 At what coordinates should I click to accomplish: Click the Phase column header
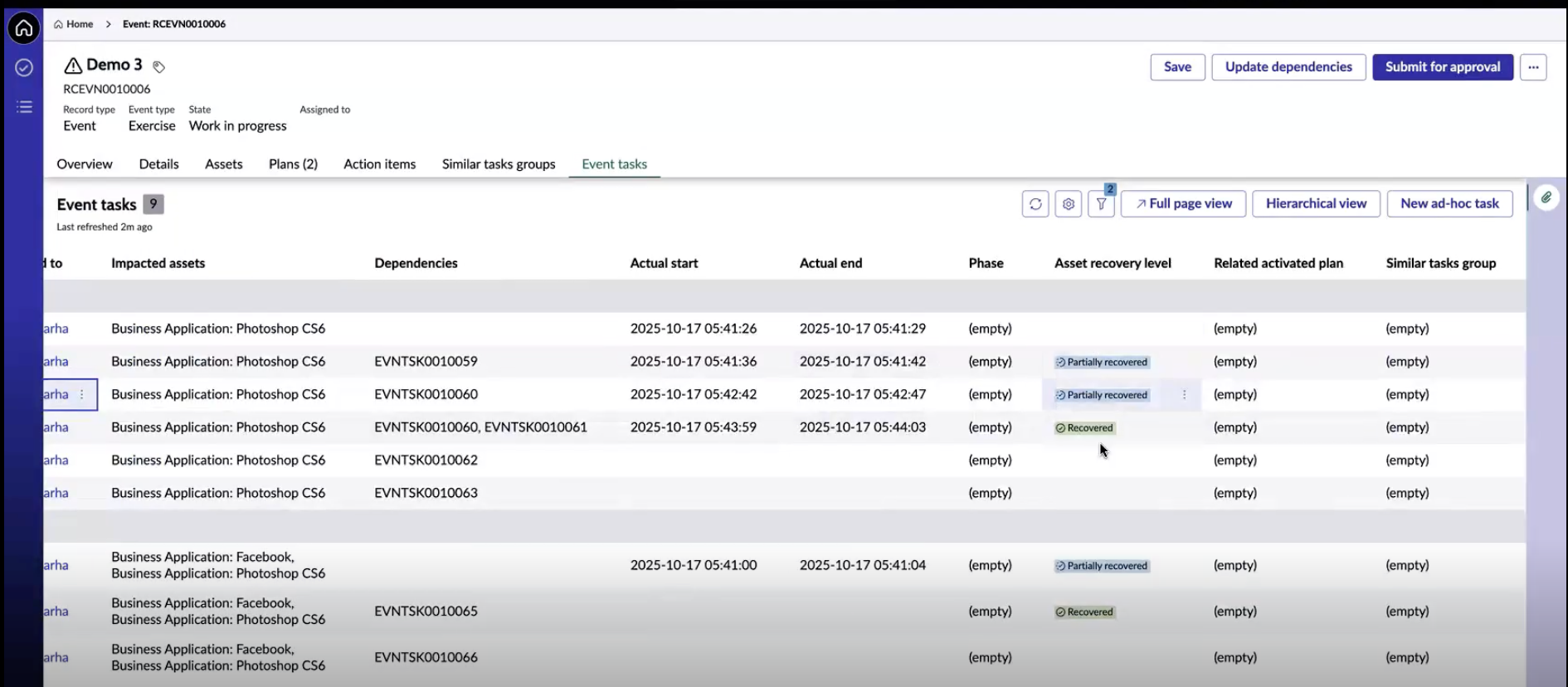point(986,264)
